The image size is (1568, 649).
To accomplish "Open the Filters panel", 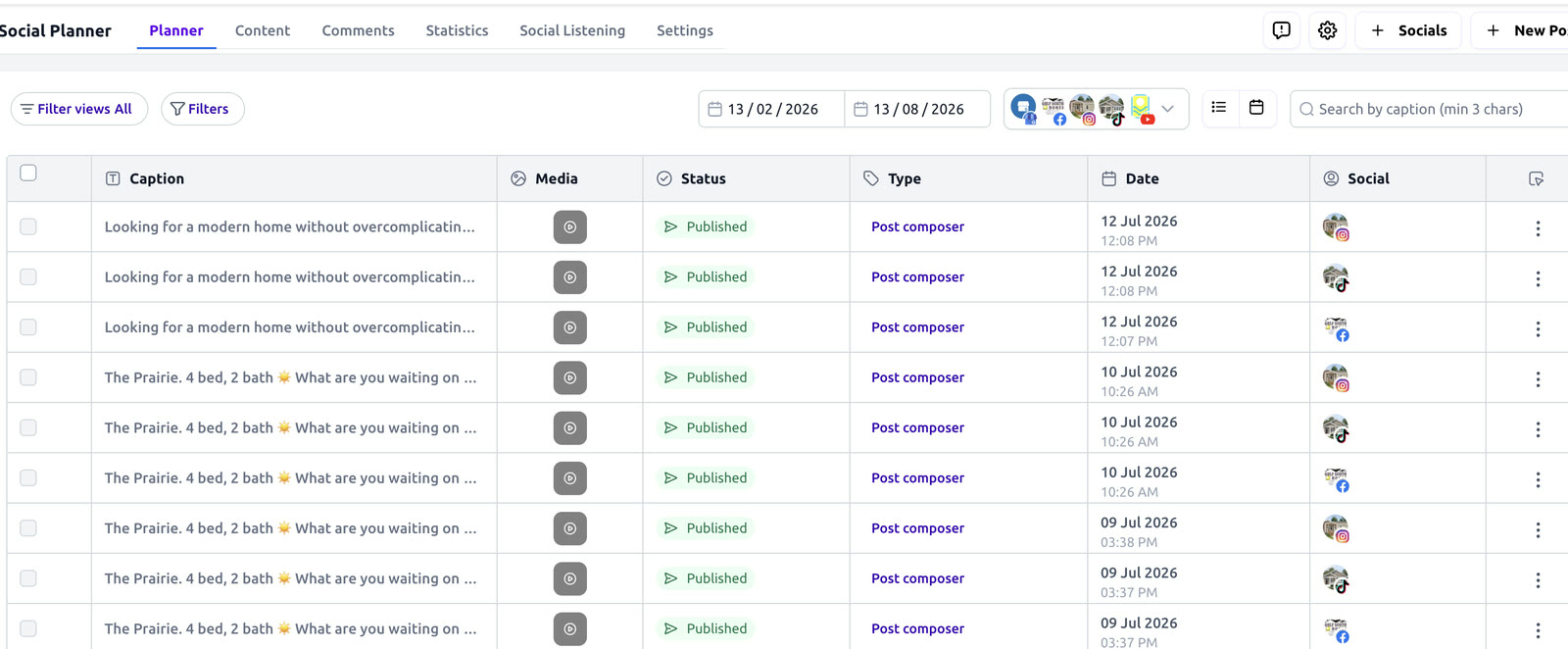I will click(202, 109).
